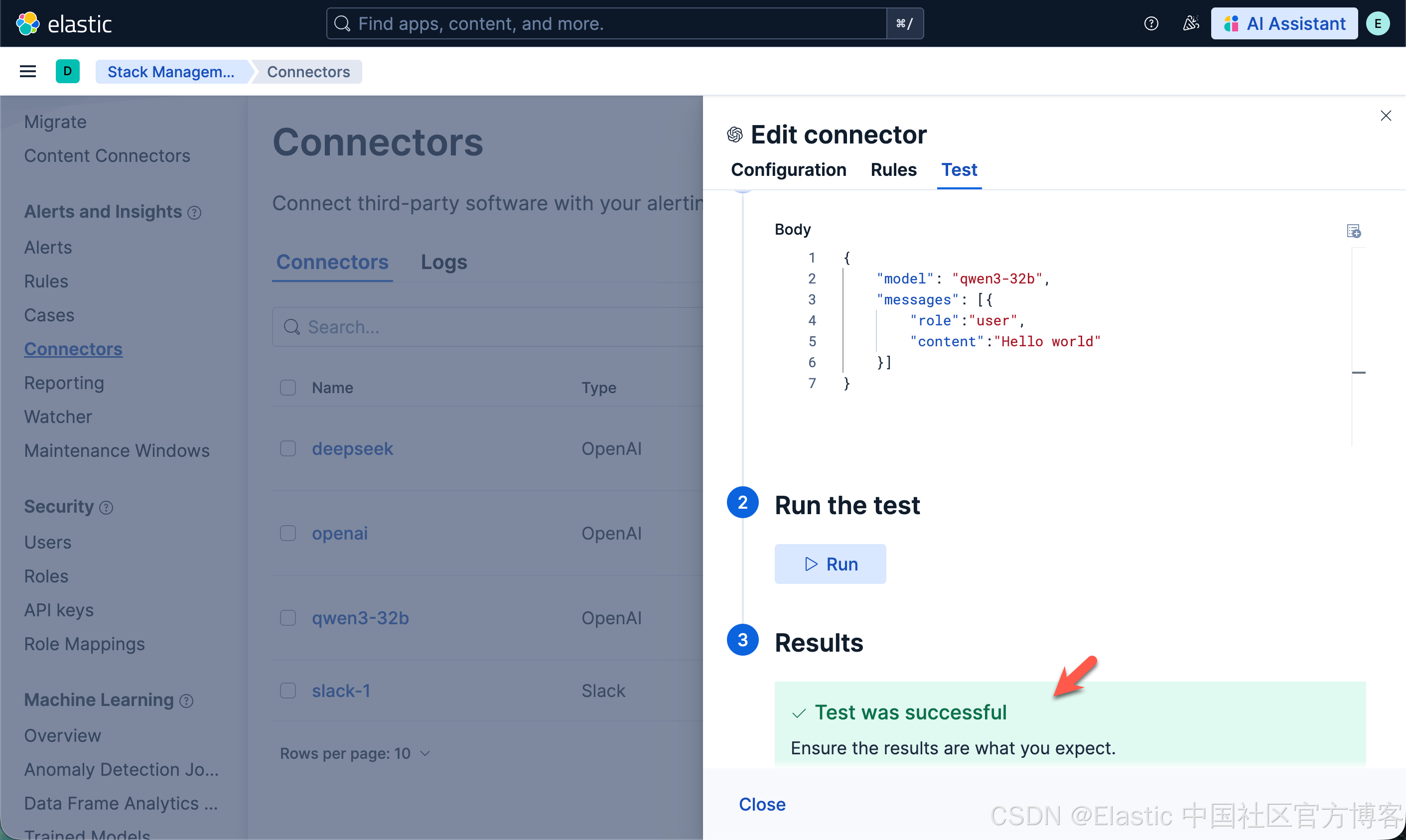Click Stack Management breadcrumb

click(x=171, y=72)
